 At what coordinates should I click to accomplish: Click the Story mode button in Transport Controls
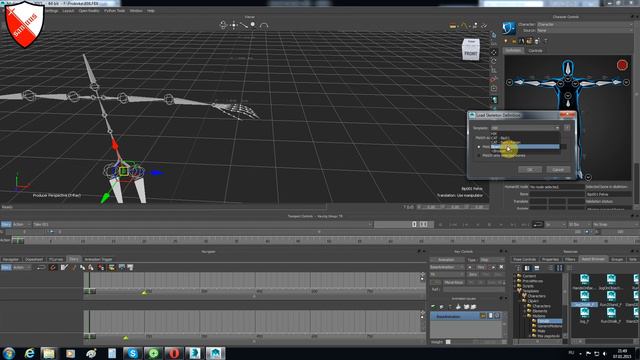point(6,224)
